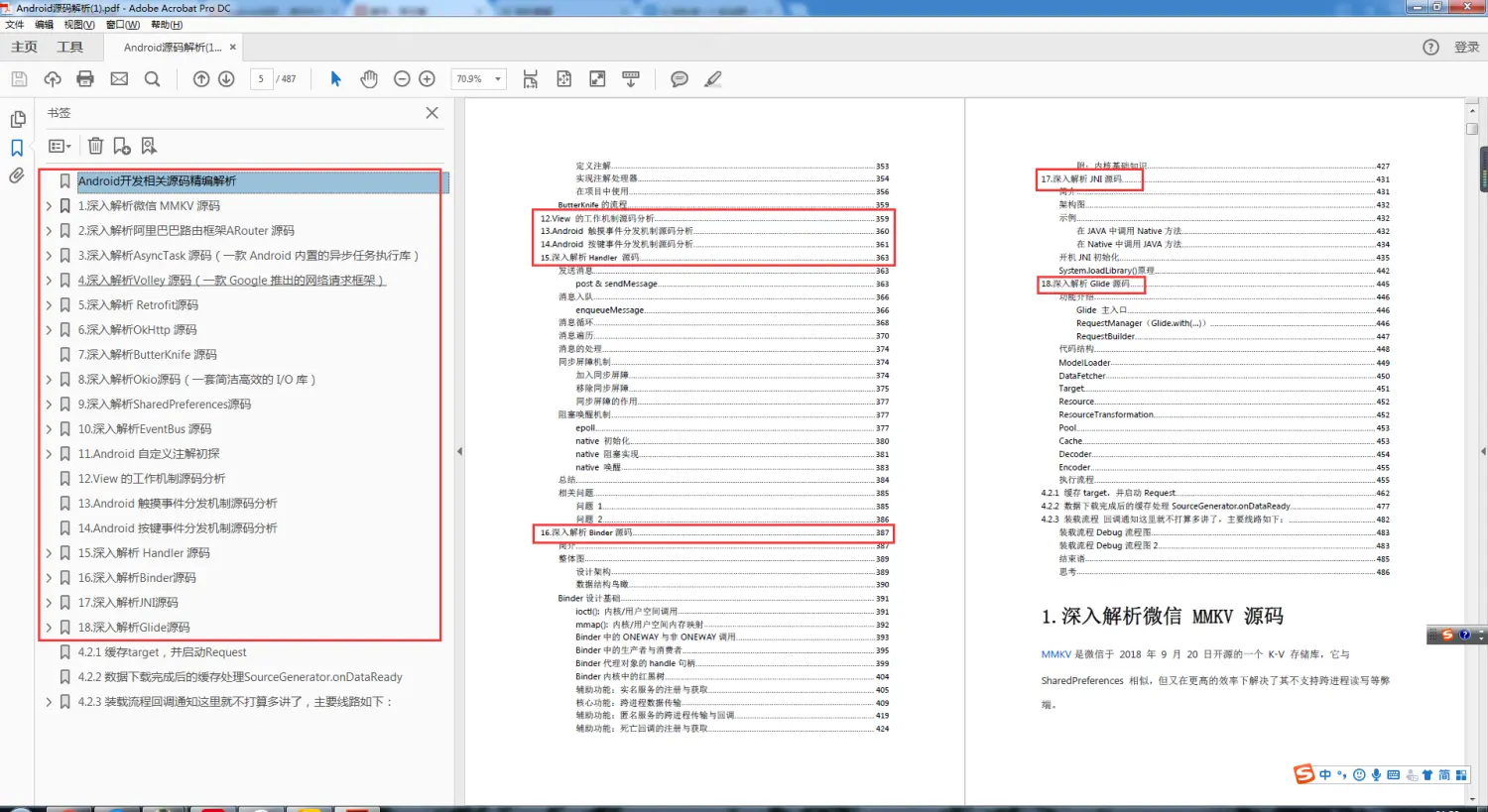Switch to the 主页 tab
Screen dimensions: 1488x812
(24, 47)
